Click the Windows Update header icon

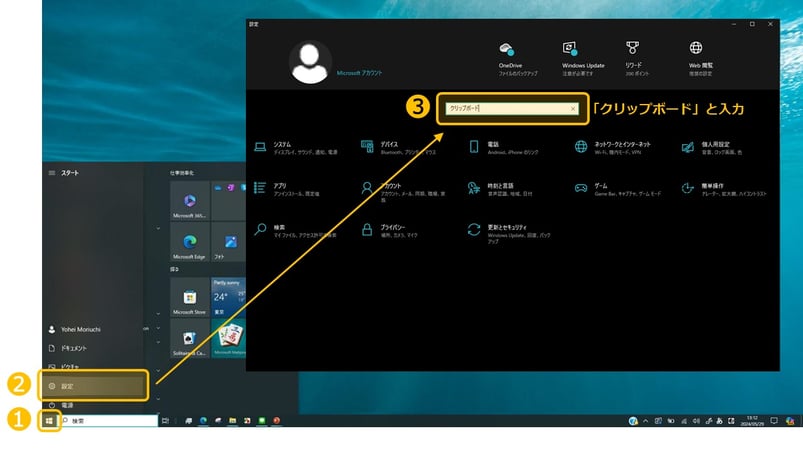[570, 49]
